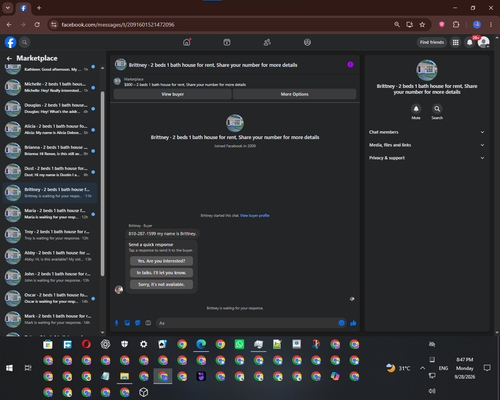The image size is (500, 400).
Task: Open Michelle's 2 beds 1 bath conversation
Action: pyautogui.click(x=50, y=87)
